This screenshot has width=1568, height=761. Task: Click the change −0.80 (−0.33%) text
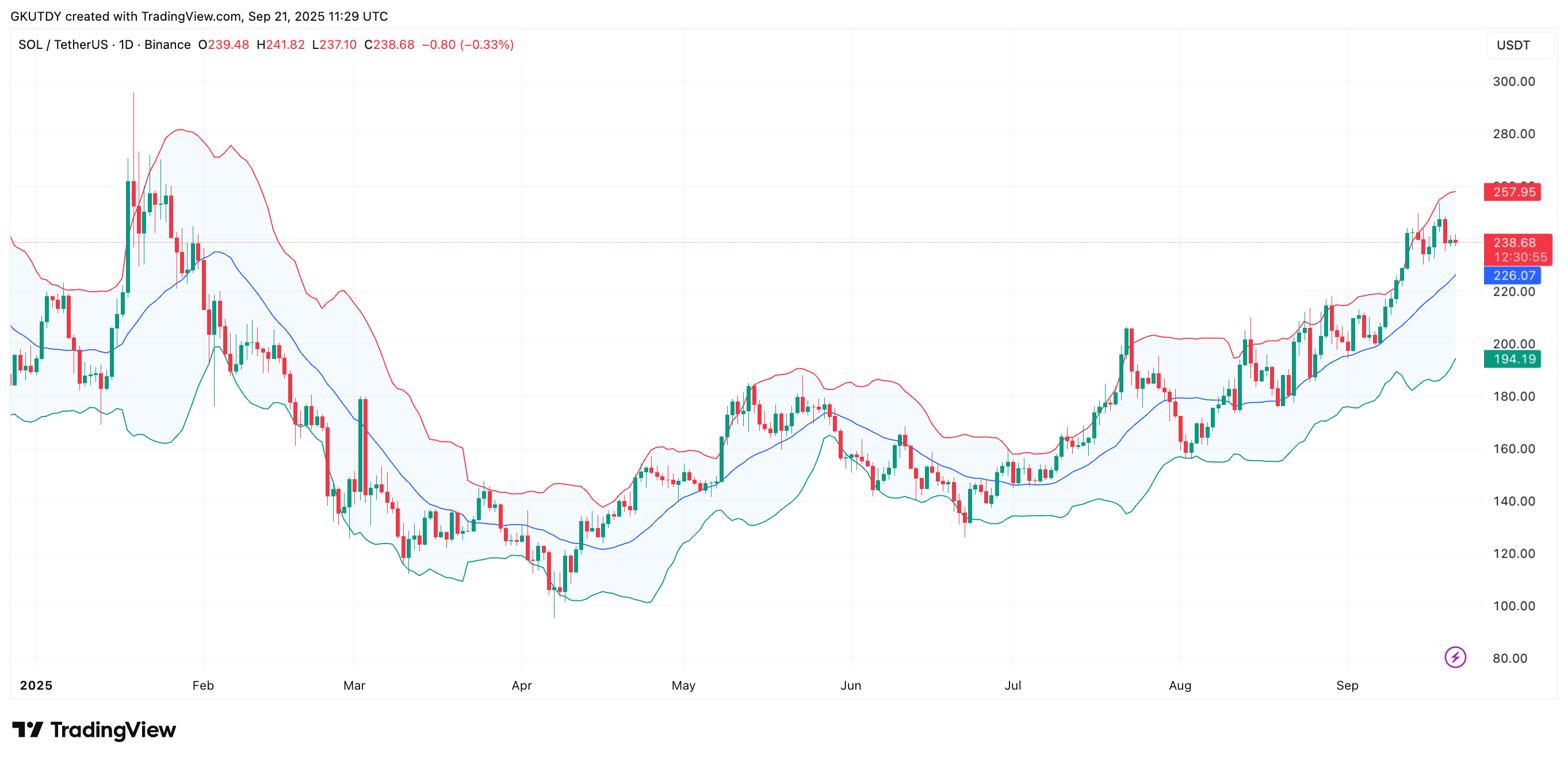point(468,45)
